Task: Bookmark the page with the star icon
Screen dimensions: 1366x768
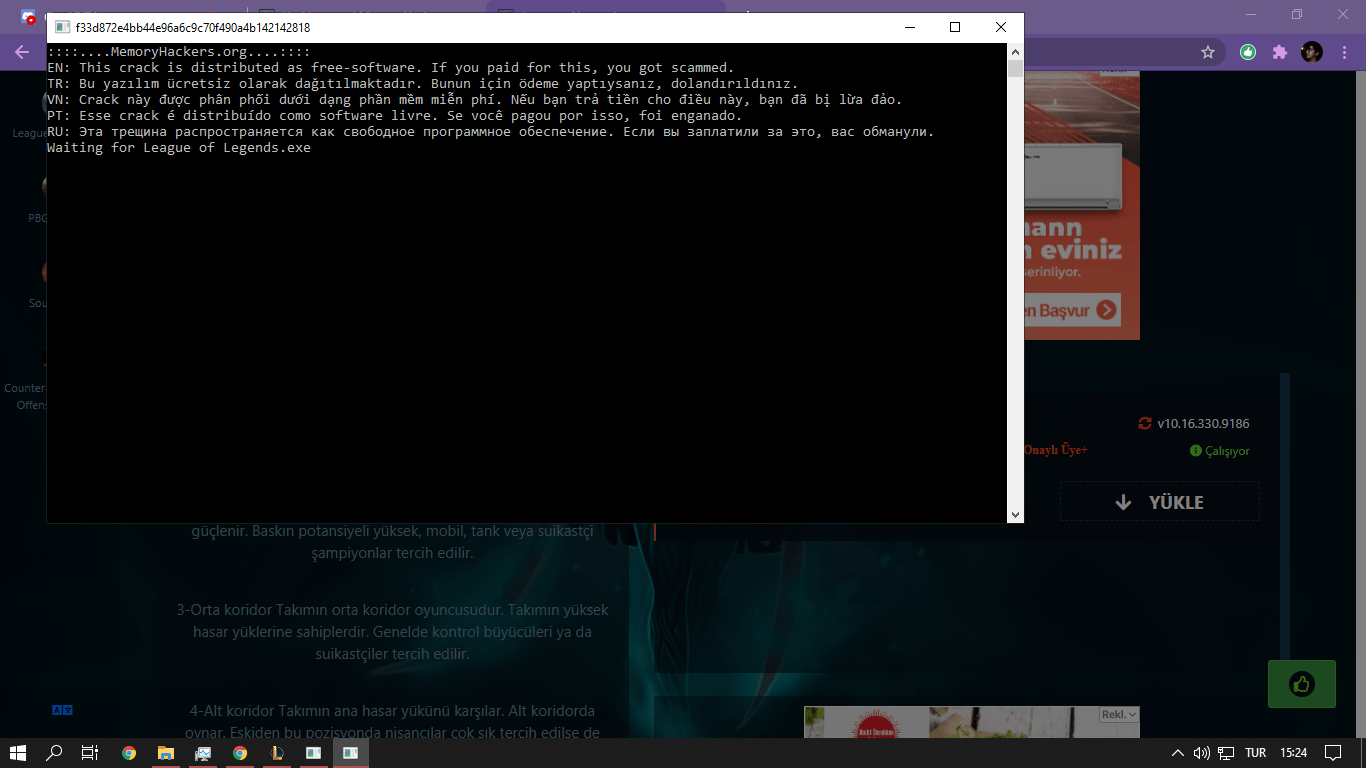Action: pos(1208,52)
